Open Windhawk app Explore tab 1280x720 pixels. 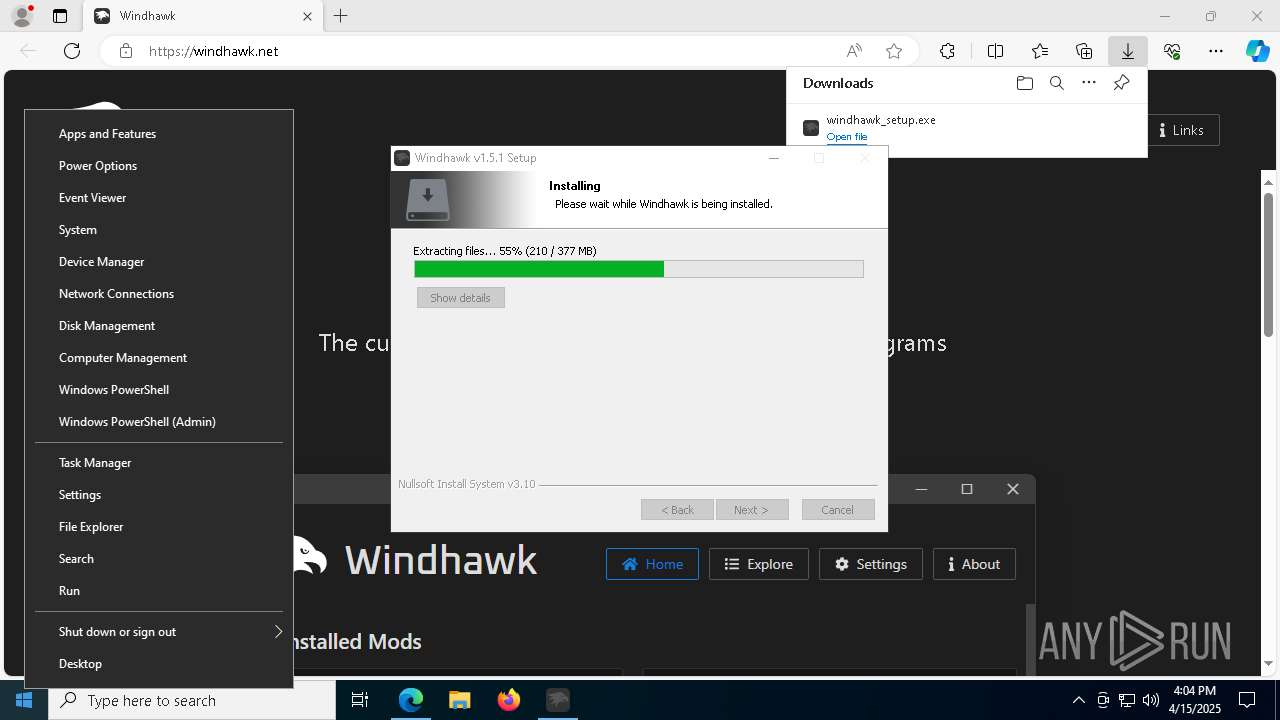pos(758,564)
